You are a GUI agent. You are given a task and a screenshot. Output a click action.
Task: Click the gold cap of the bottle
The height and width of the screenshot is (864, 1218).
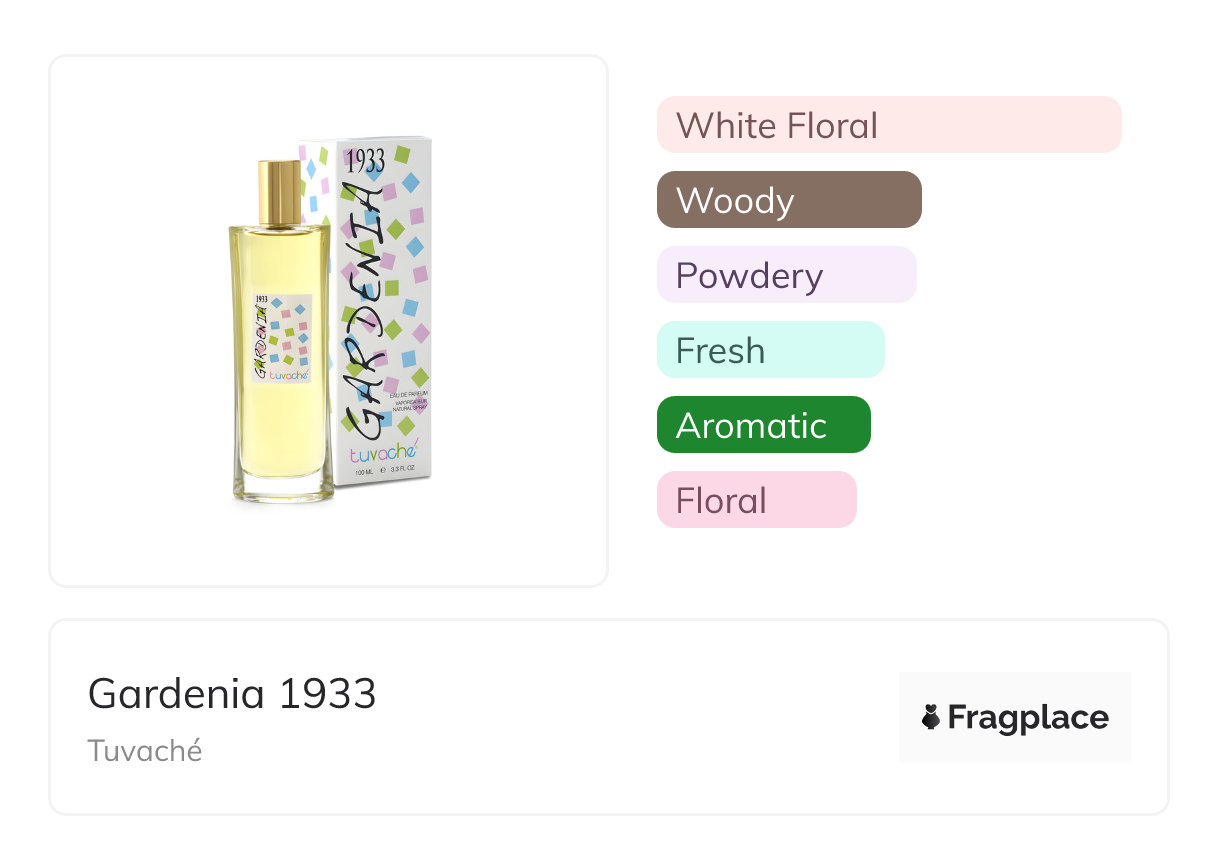pyautogui.click(x=281, y=192)
